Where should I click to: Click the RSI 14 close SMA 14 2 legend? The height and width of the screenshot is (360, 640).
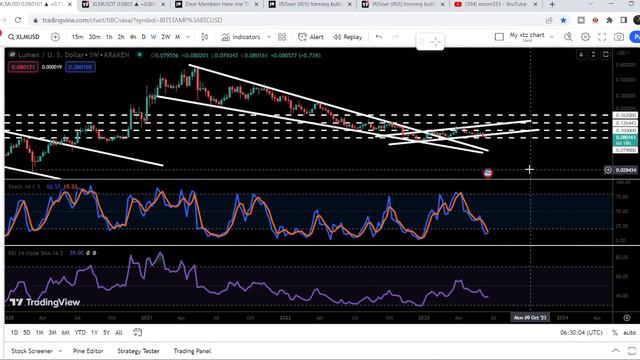pos(36,253)
